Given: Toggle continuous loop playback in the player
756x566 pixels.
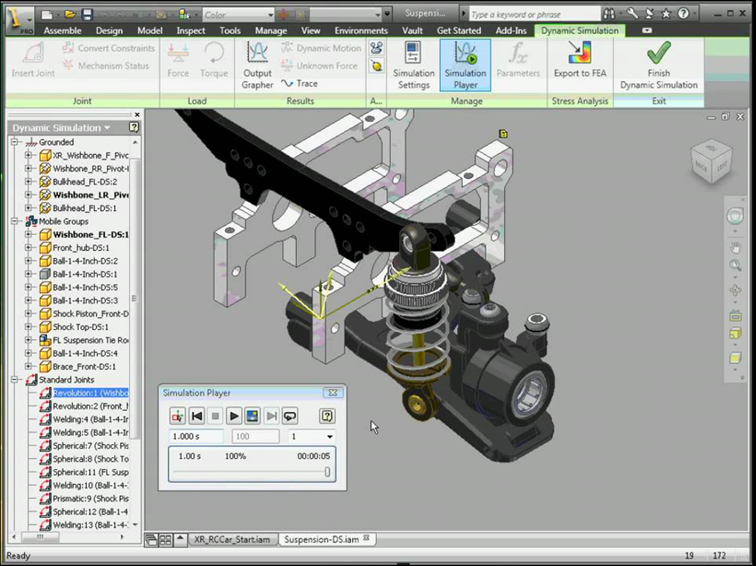Looking at the screenshot, I should tap(289, 416).
